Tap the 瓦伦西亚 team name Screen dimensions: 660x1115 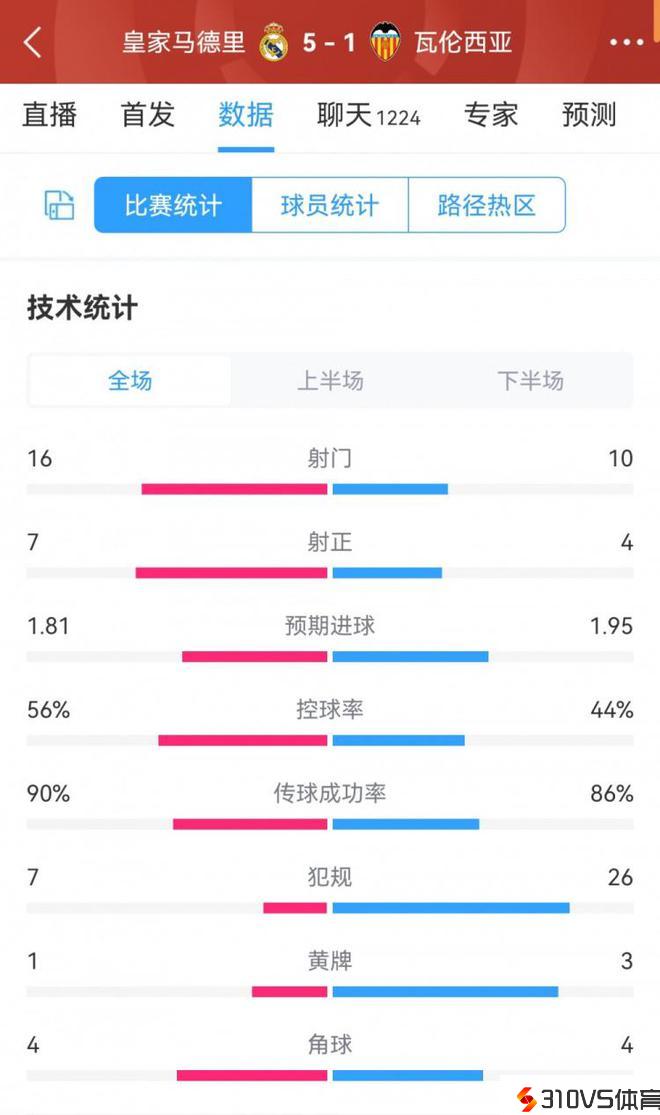click(x=464, y=43)
